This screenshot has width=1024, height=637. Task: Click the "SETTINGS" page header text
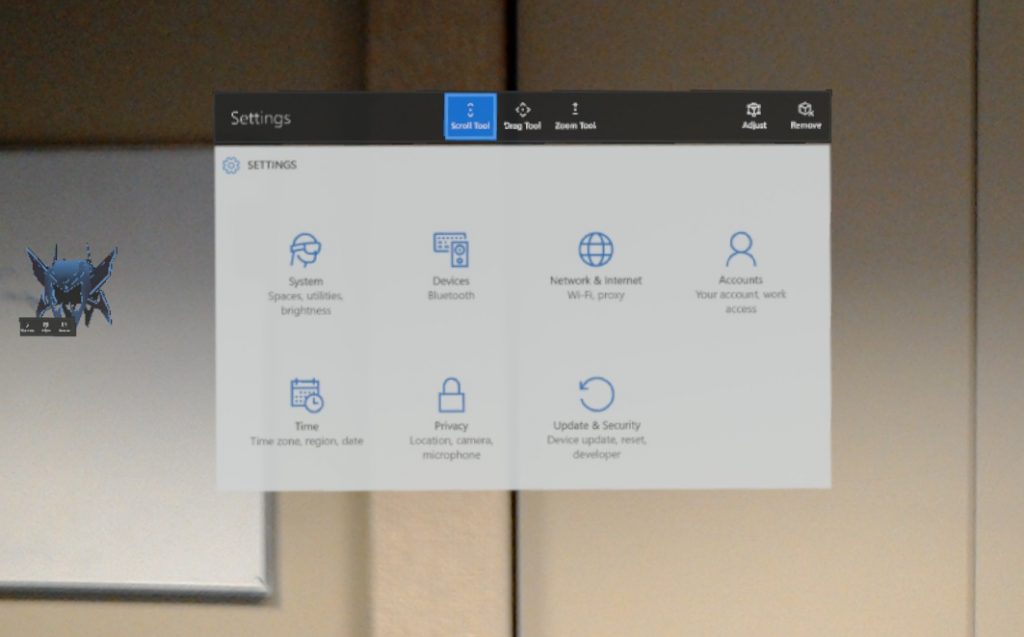tap(272, 165)
